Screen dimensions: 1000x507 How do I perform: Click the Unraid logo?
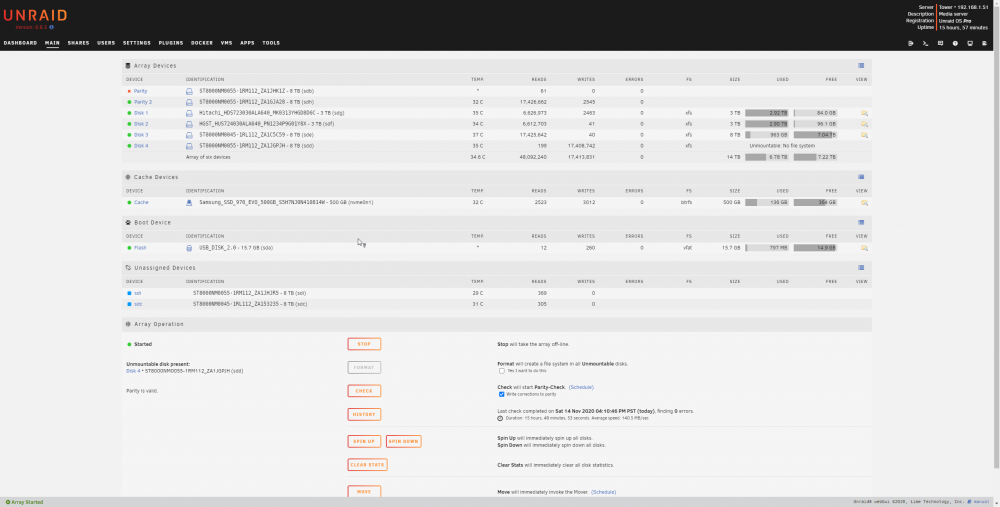(35, 15)
